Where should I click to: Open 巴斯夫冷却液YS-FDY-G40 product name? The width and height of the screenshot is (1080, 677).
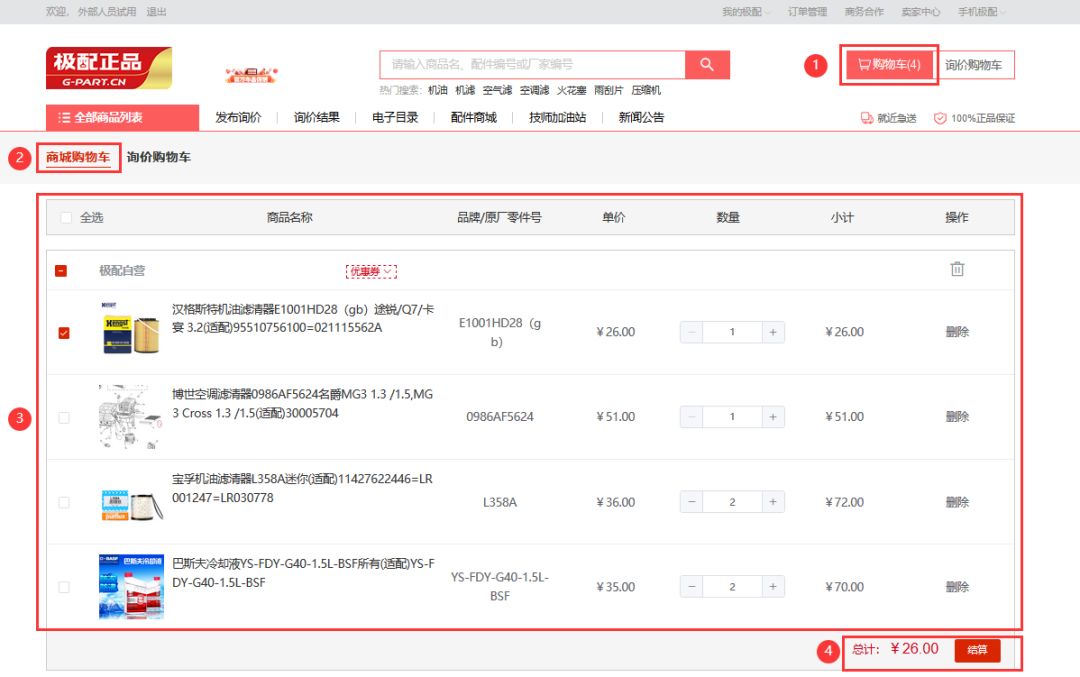(x=303, y=573)
